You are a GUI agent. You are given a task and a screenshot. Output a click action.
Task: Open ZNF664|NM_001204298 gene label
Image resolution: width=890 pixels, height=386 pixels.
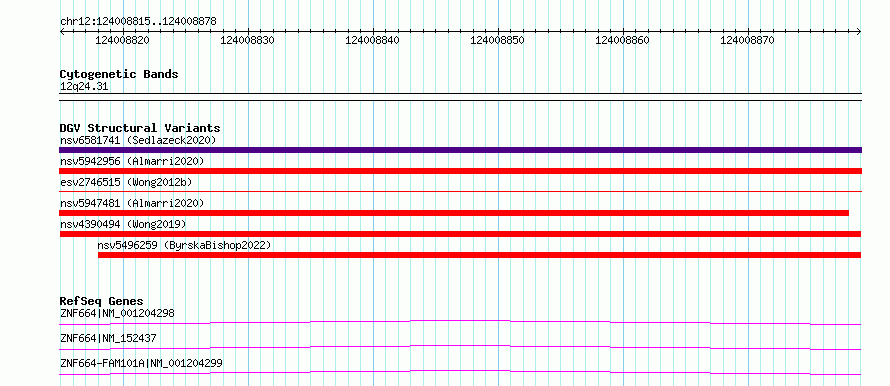(x=117, y=313)
